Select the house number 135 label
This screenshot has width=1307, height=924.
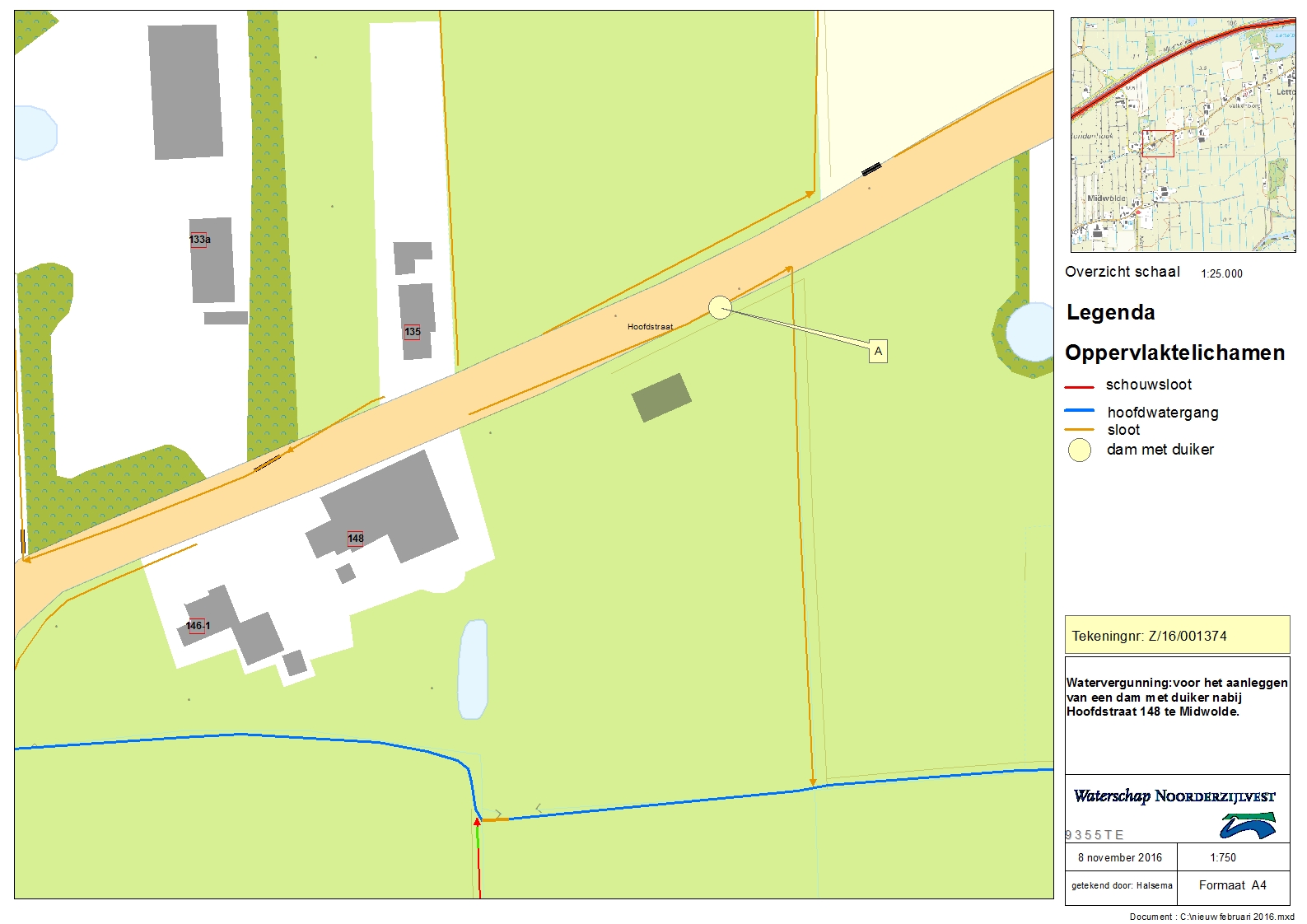(413, 332)
